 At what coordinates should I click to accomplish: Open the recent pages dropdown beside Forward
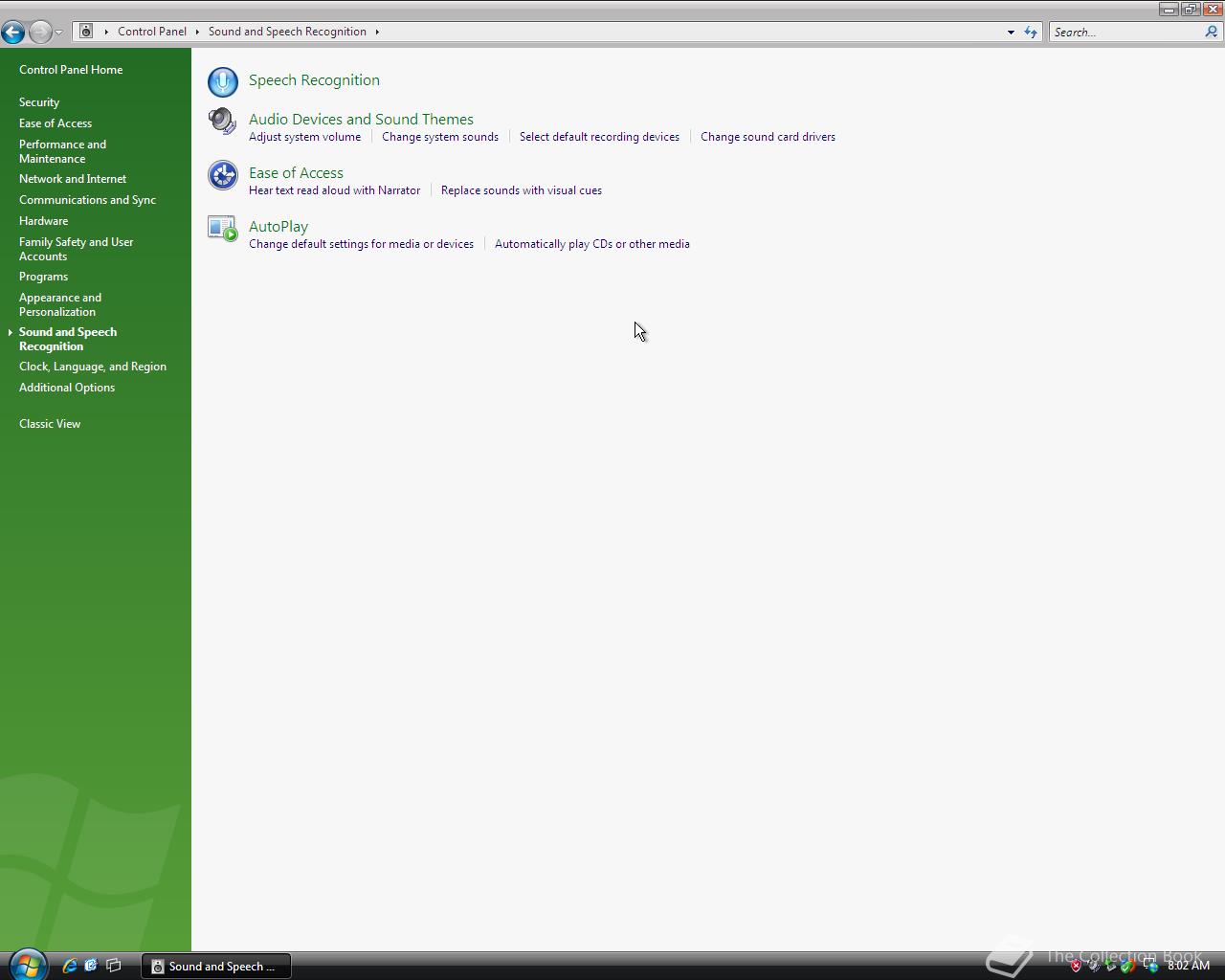[x=59, y=33]
